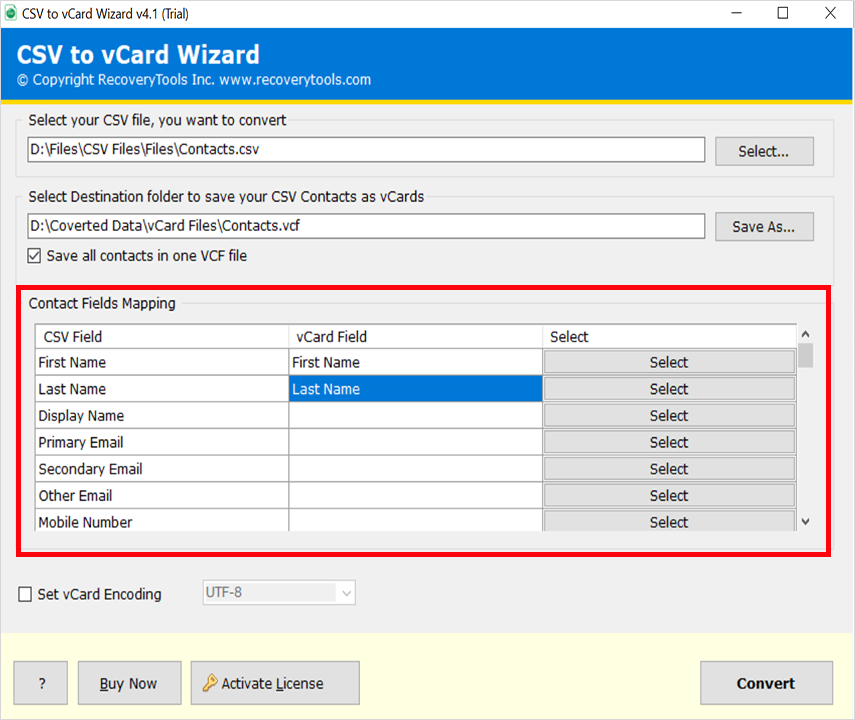Click Select button in Primary Email row
The image size is (855, 720).
[x=669, y=442]
